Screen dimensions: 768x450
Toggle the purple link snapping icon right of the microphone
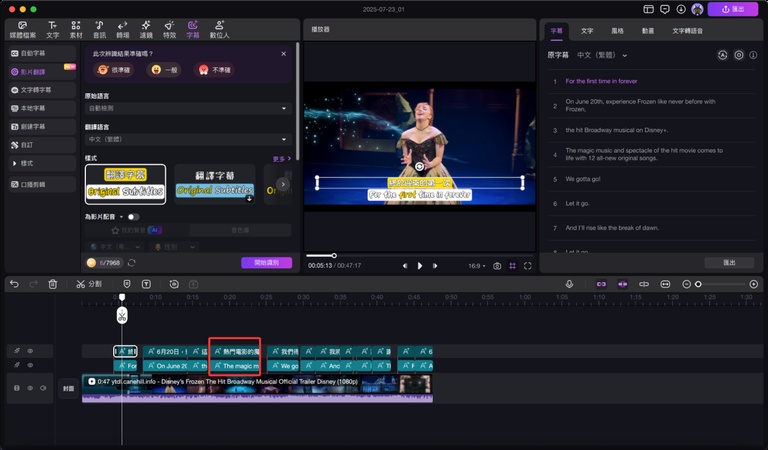point(601,284)
